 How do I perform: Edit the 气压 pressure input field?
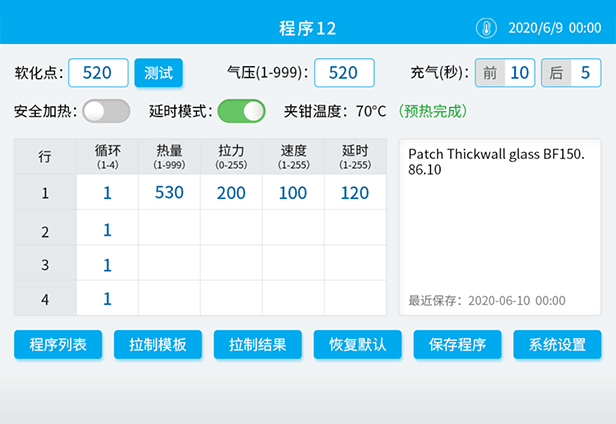point(344,73)
